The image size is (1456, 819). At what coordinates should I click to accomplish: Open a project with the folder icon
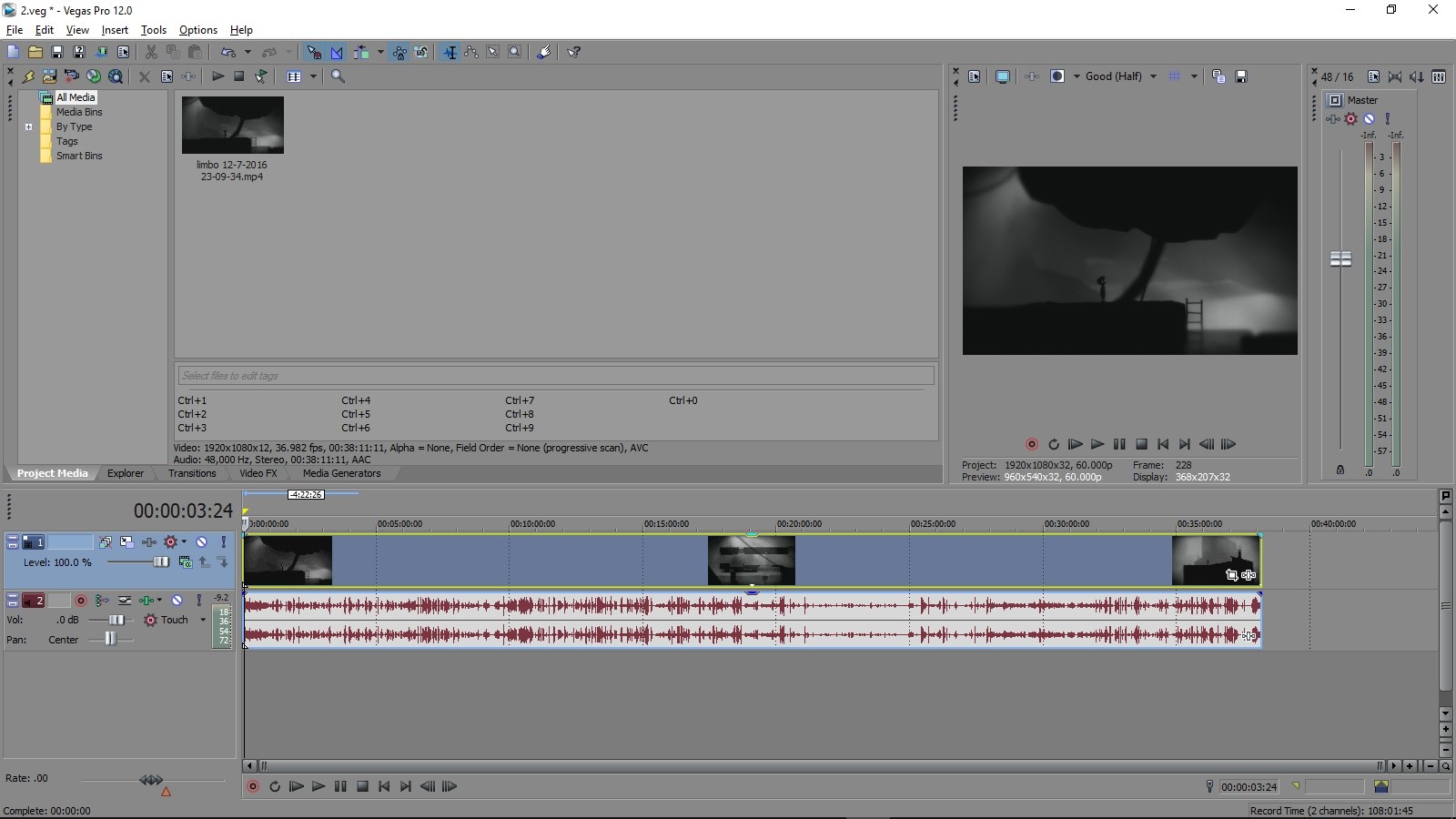point(35,52)
